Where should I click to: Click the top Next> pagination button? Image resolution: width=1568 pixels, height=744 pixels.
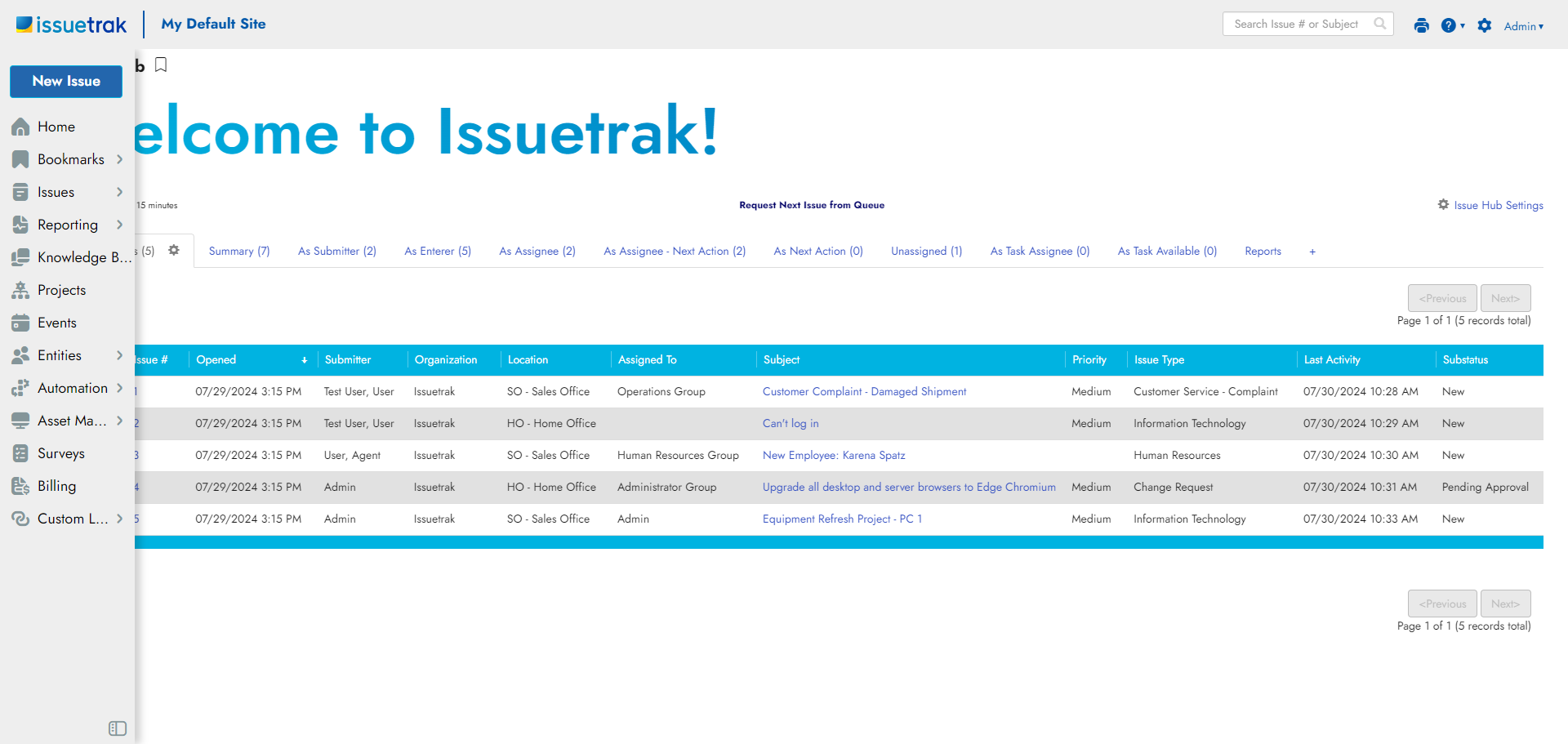pyautogui.click(x=1505, y=298)
